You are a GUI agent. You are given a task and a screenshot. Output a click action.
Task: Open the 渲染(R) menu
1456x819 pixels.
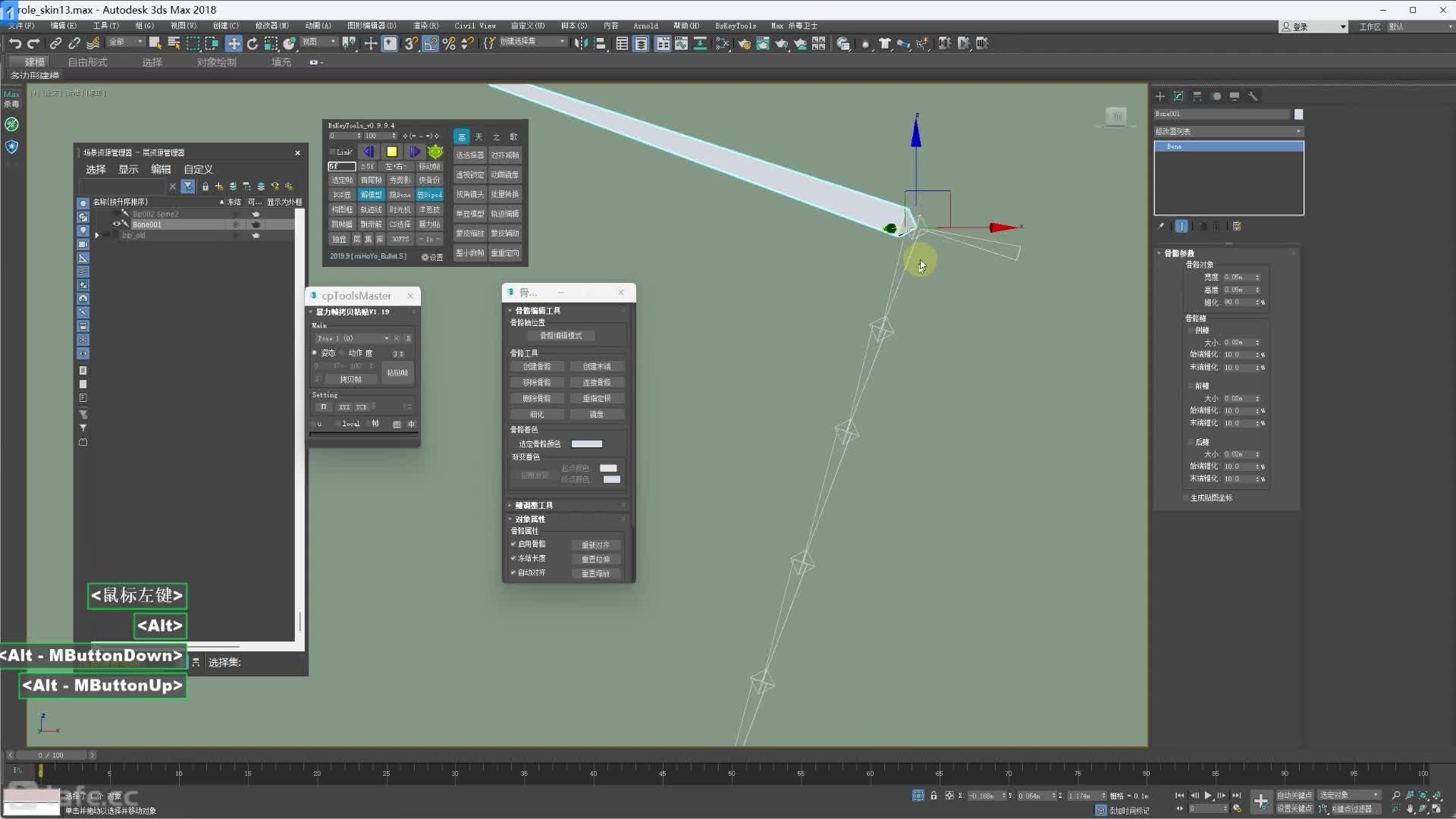point(425,26)
